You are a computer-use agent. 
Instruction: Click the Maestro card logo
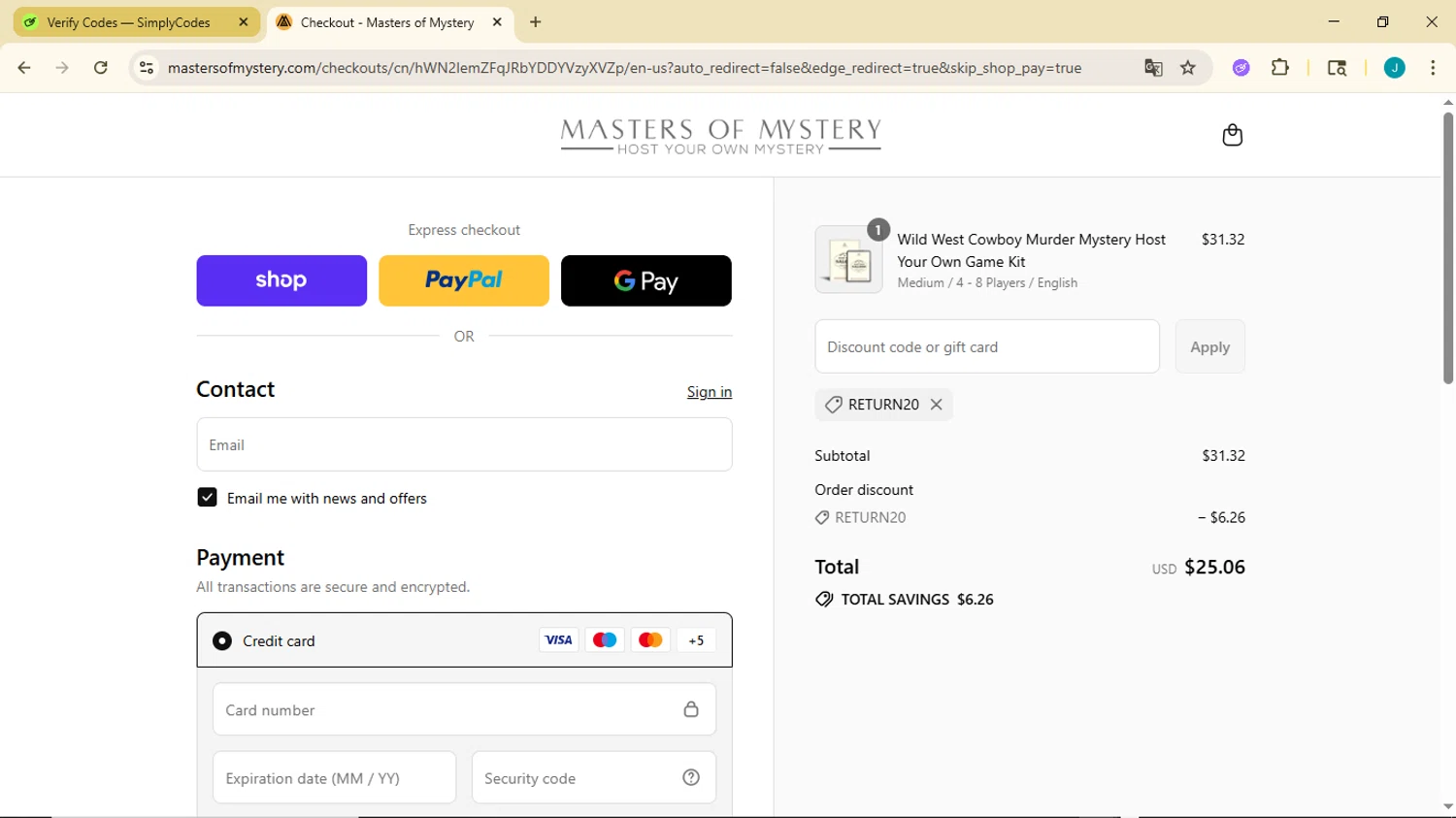(604, 640)
